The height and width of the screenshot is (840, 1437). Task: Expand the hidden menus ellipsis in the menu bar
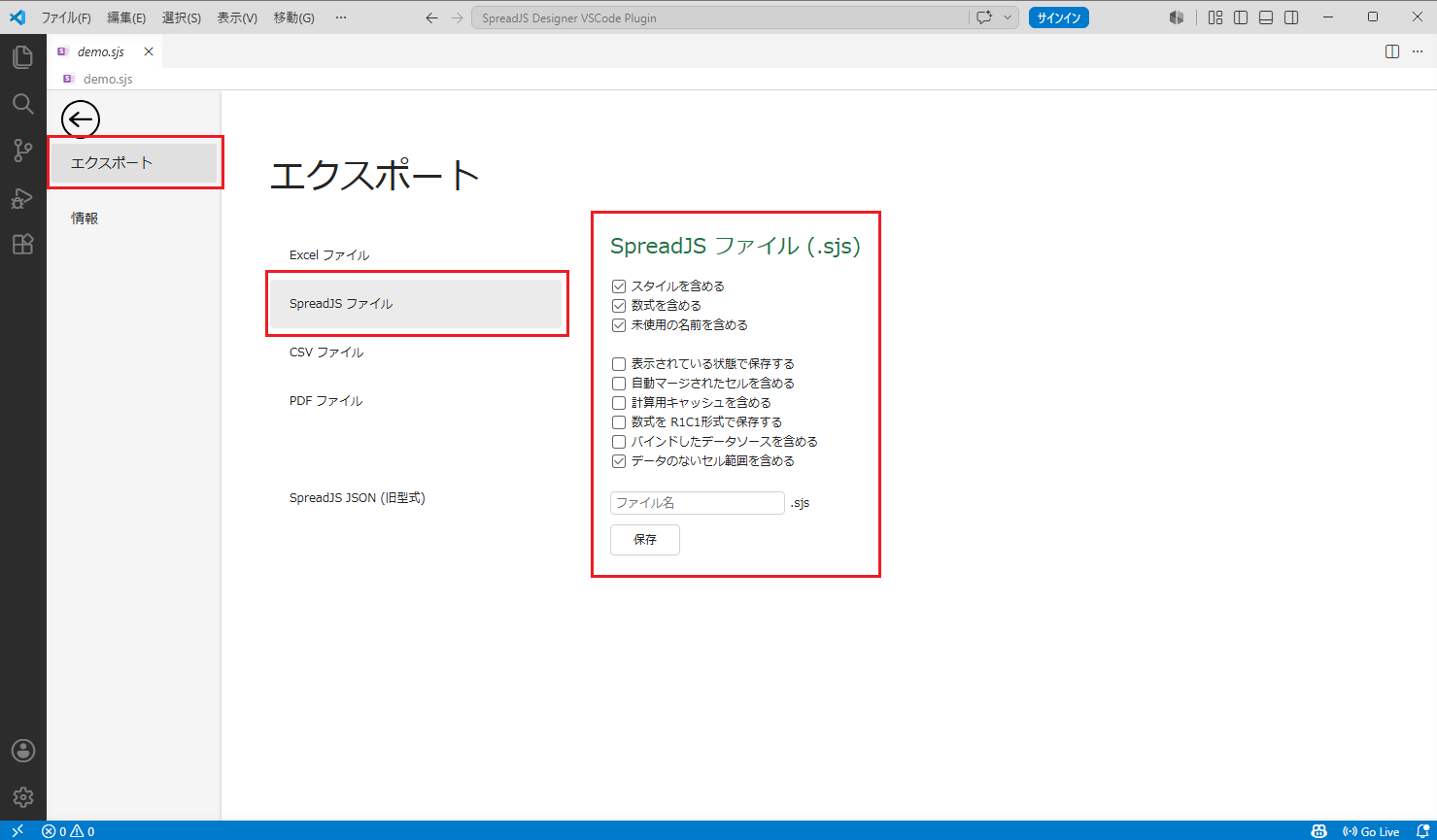click(340, 17)
